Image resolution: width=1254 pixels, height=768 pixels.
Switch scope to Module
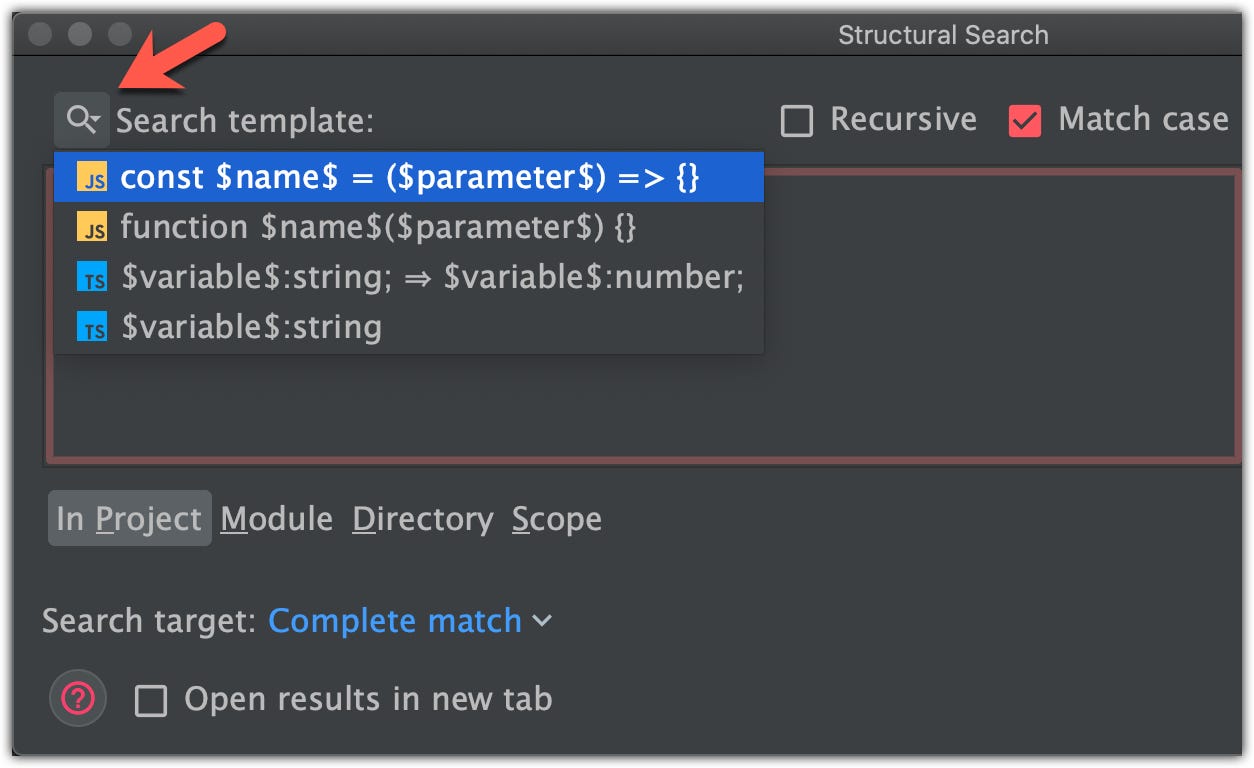click(x=277, y=519)
